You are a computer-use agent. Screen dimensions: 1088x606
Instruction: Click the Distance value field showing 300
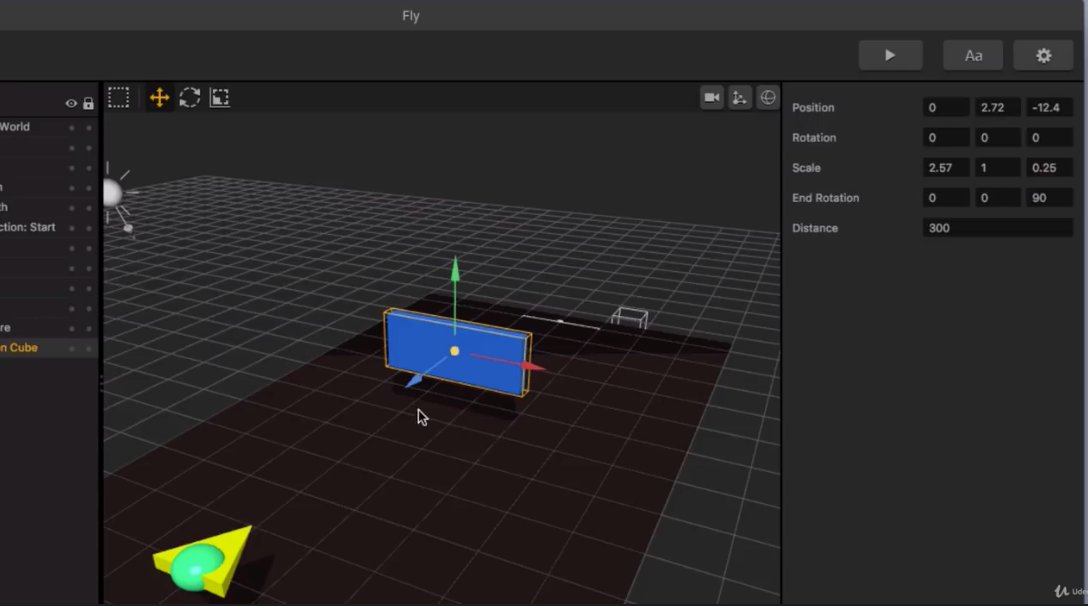tap(997, 228)
